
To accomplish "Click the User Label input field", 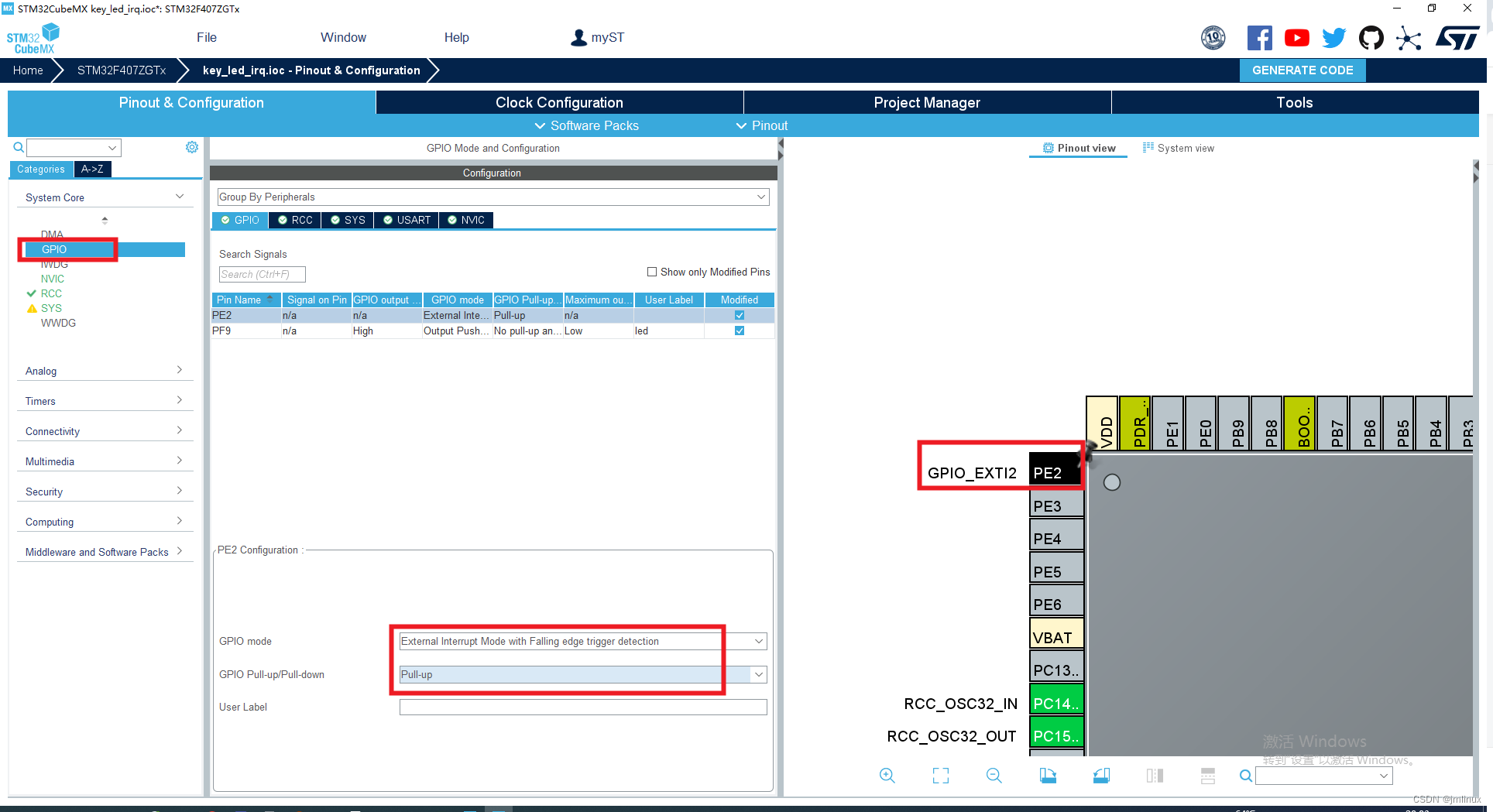I will pos(583,707).
